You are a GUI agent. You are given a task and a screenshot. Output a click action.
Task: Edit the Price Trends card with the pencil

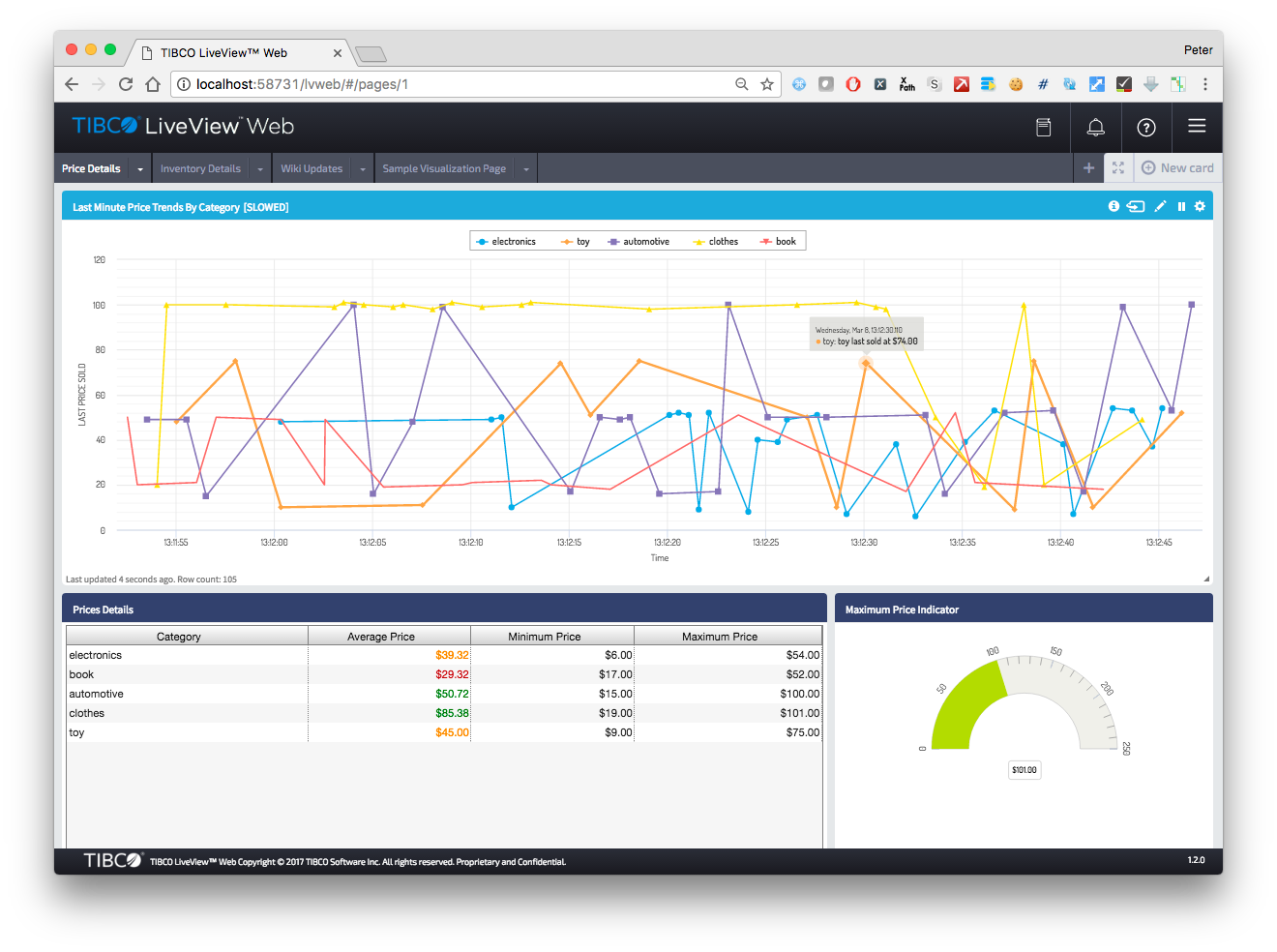point(1160,206)
